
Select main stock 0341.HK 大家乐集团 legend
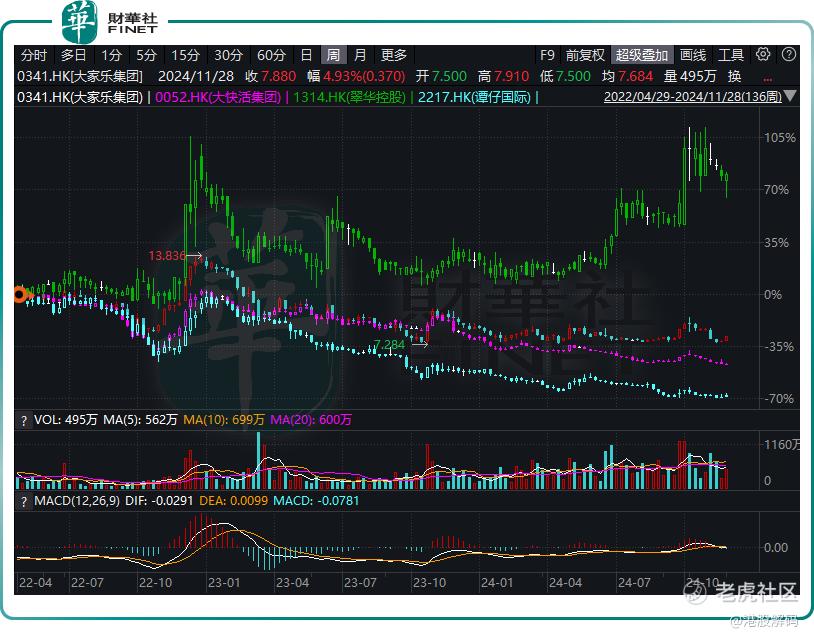(80, 97)
